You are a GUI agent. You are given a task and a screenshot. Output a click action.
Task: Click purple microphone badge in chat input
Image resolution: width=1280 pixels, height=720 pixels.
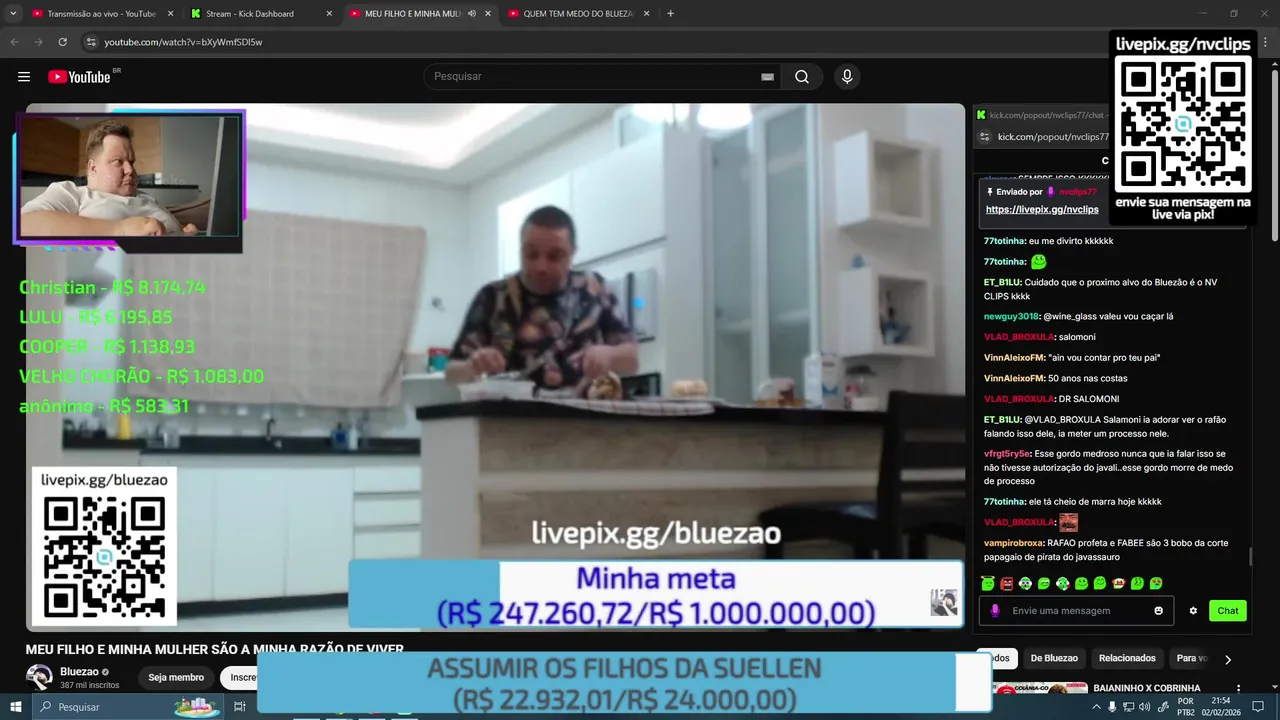coord(995,611)
